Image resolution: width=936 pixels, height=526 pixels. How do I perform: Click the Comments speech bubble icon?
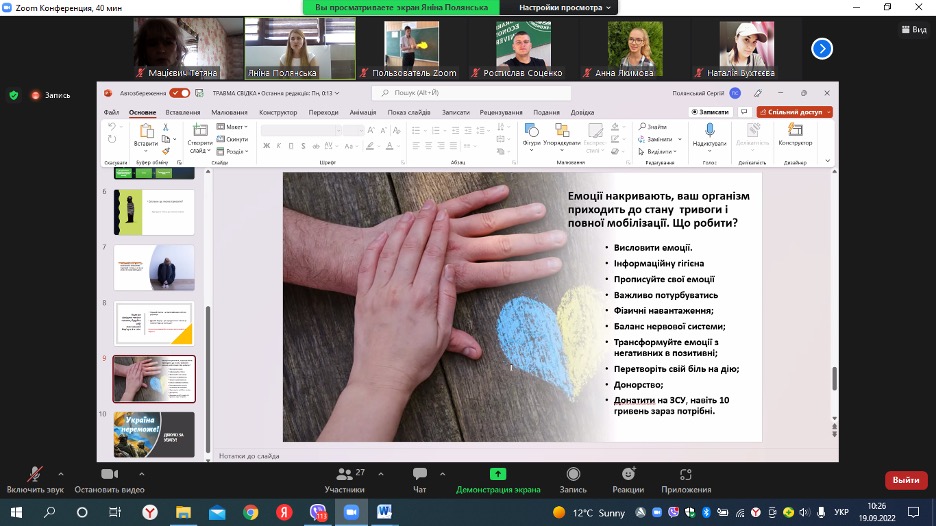[x=744, y=112]
